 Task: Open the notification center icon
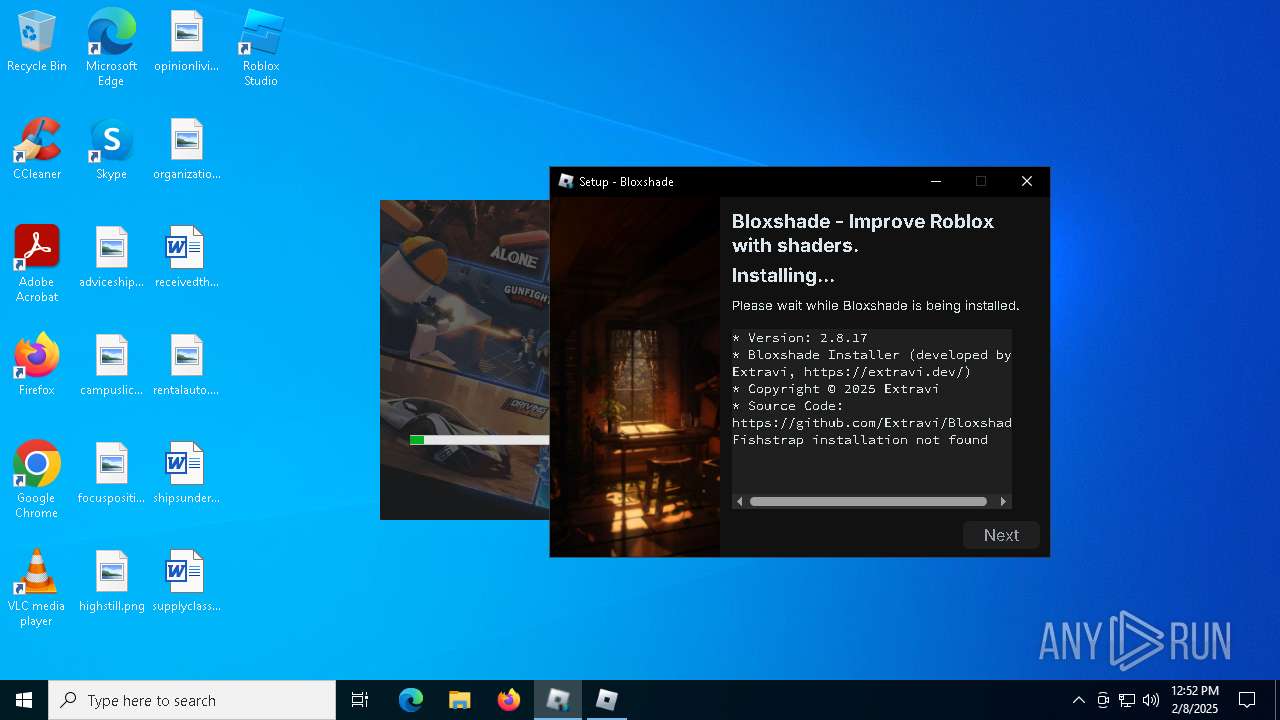(1247, 700)
